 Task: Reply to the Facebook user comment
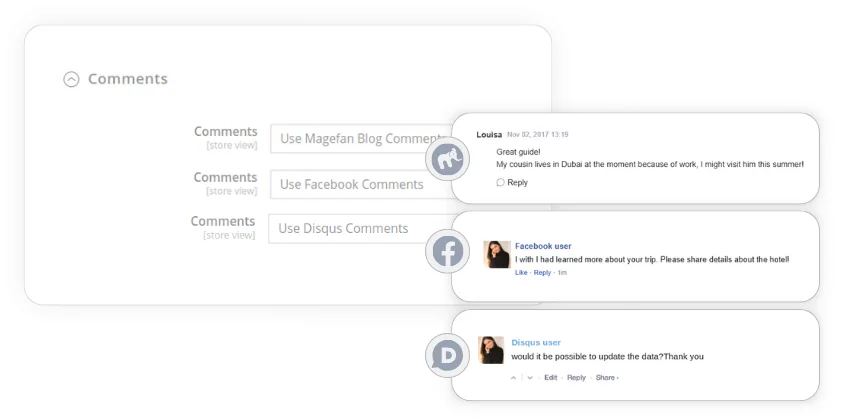542,273
